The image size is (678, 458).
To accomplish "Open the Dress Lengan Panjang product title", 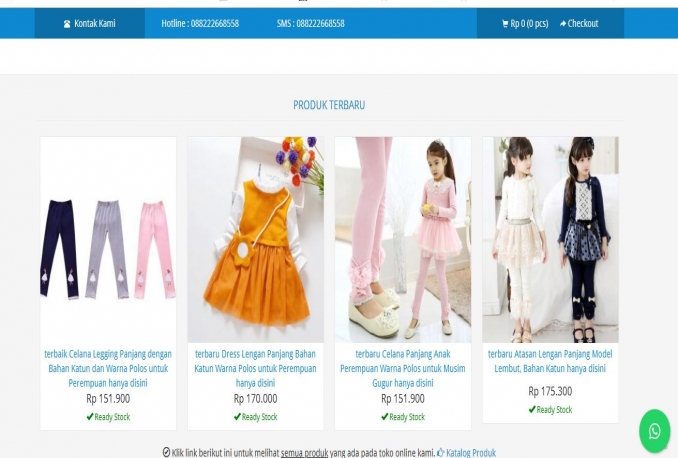I will click(255, 368).
